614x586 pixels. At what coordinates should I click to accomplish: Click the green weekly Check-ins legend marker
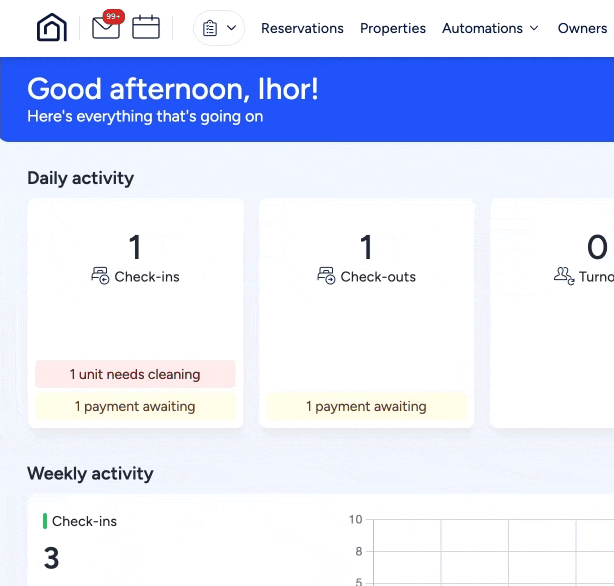click(x=45, y=521)
